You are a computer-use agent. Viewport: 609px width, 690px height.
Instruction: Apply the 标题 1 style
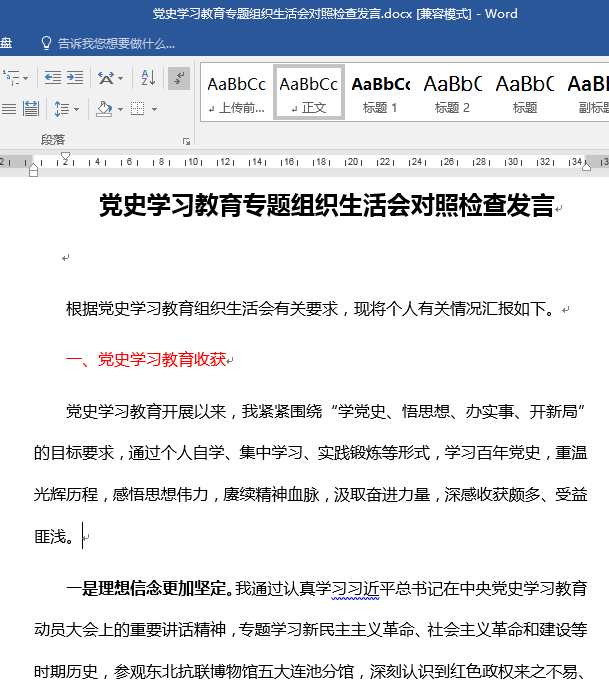pos(381,93)
